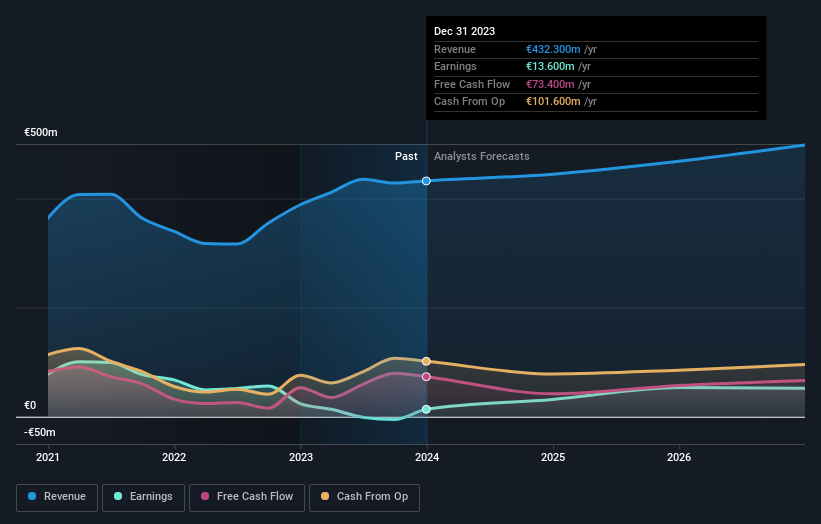The width and height of the screenshot is (821, 524).
Task: Click the Free Cash Flow label in tooltip
Action: [472, 84]
